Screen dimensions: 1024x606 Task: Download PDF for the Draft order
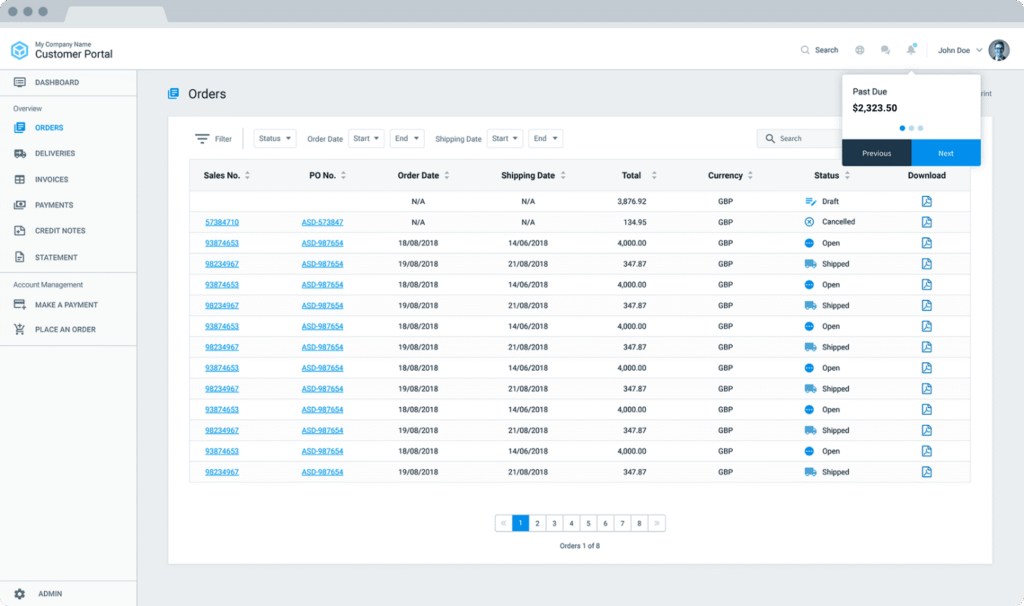point(926,201)
